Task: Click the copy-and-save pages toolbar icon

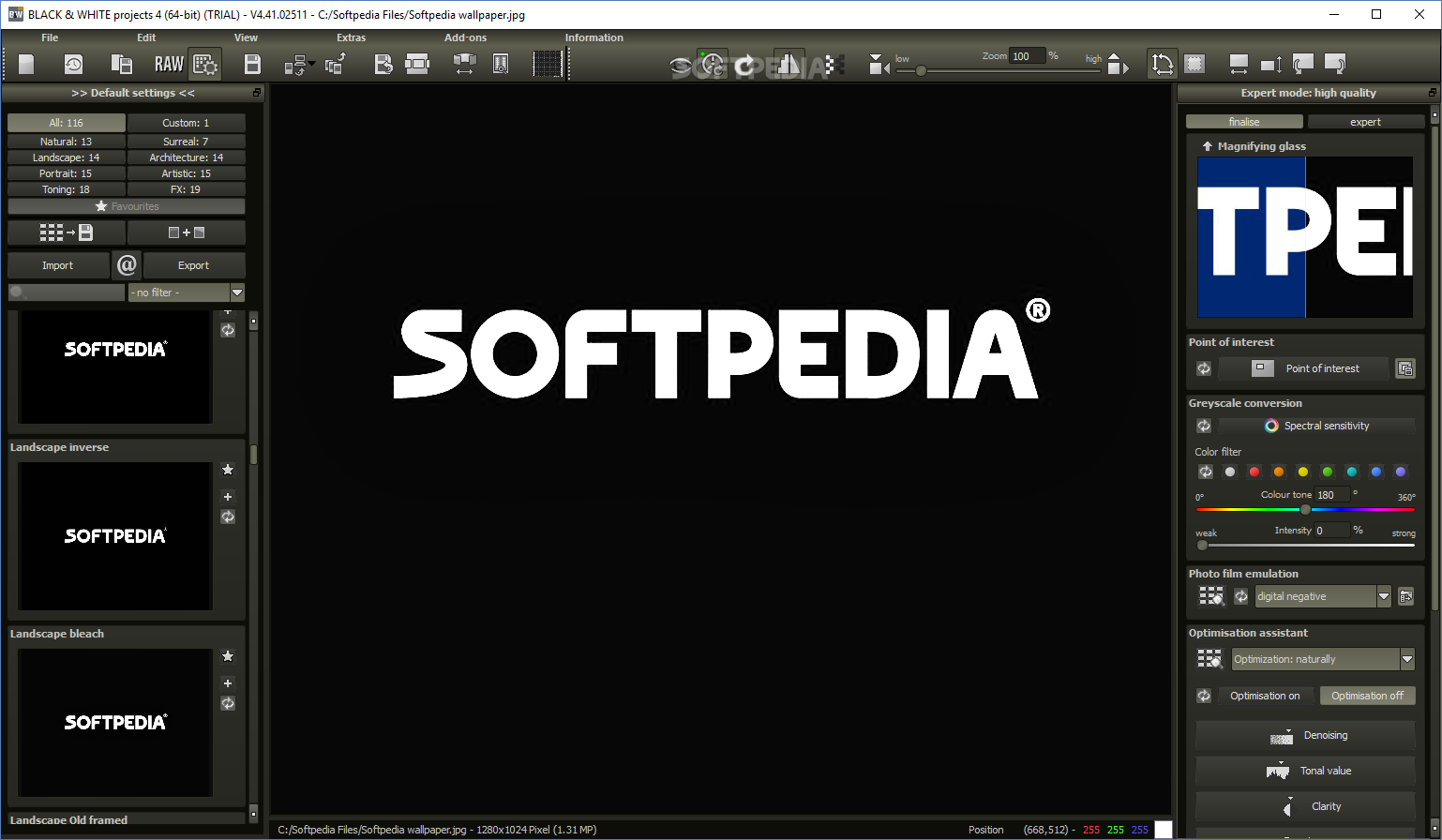Action: [x=121, y=64]
